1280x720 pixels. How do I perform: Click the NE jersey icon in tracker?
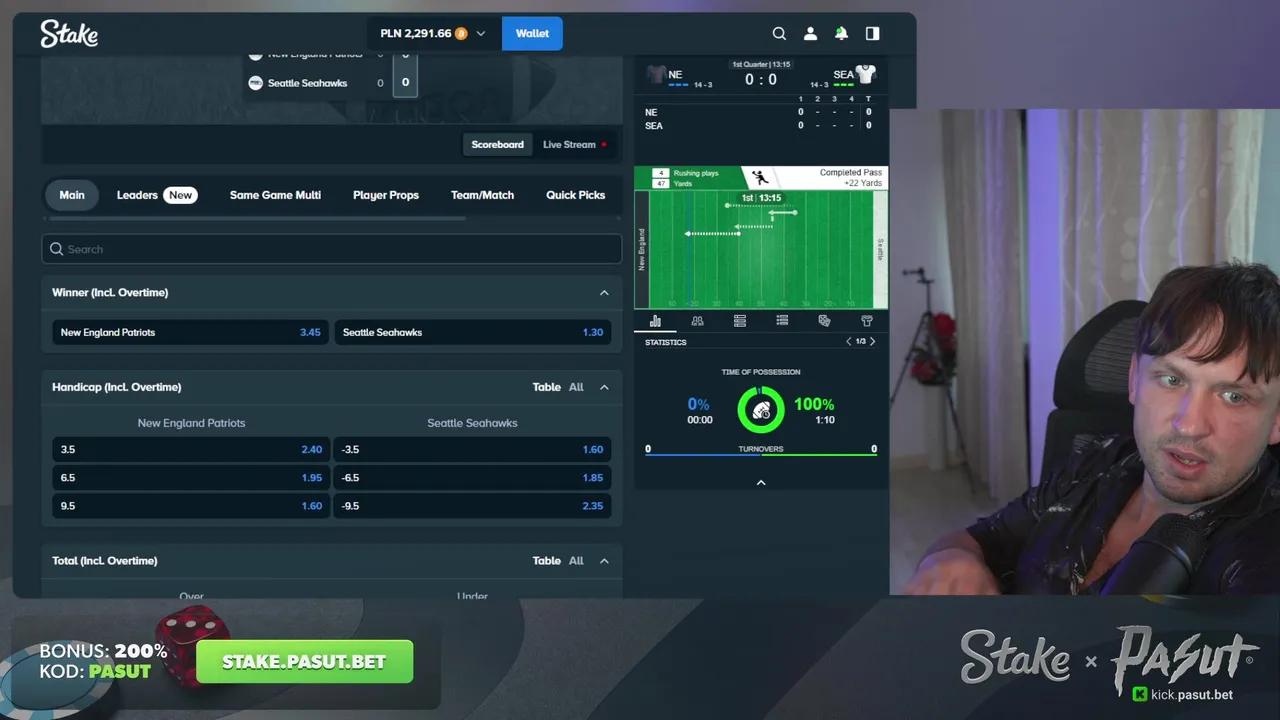[656, 74]
